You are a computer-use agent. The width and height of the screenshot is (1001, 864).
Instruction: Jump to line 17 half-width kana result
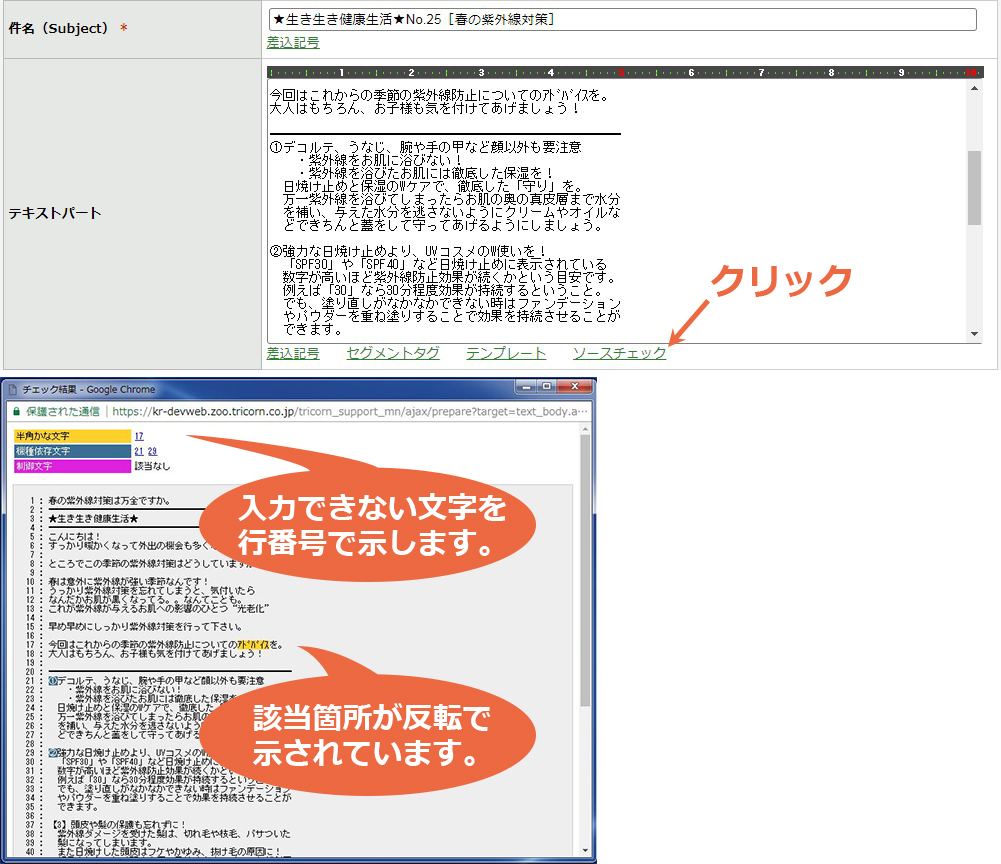139,436
